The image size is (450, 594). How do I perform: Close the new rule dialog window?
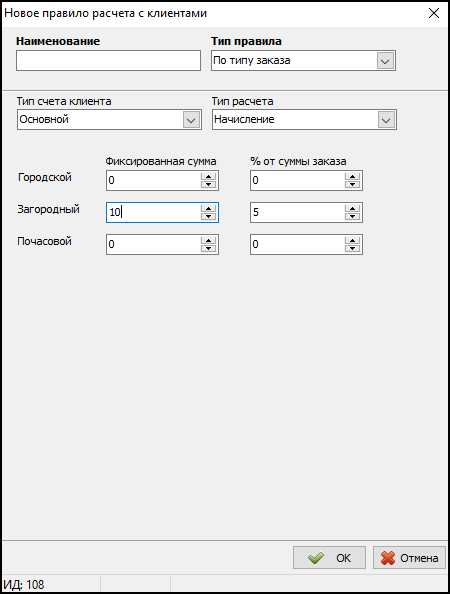434,13
